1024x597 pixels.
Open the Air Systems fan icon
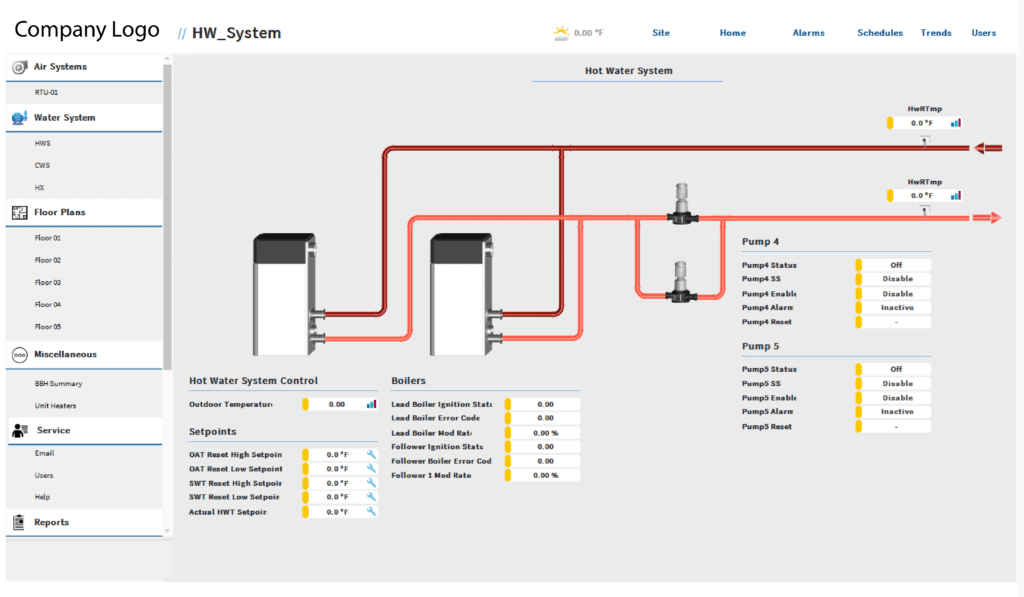click(20, 67)
